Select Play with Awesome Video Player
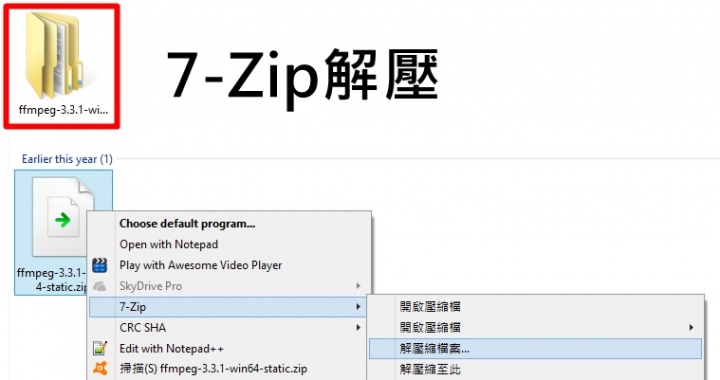Viewport: 720px width, 380px height. point(230,265)
